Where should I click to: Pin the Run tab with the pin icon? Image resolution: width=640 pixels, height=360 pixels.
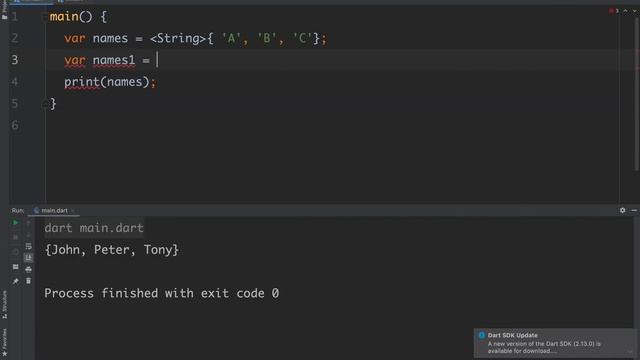[16, 281]
